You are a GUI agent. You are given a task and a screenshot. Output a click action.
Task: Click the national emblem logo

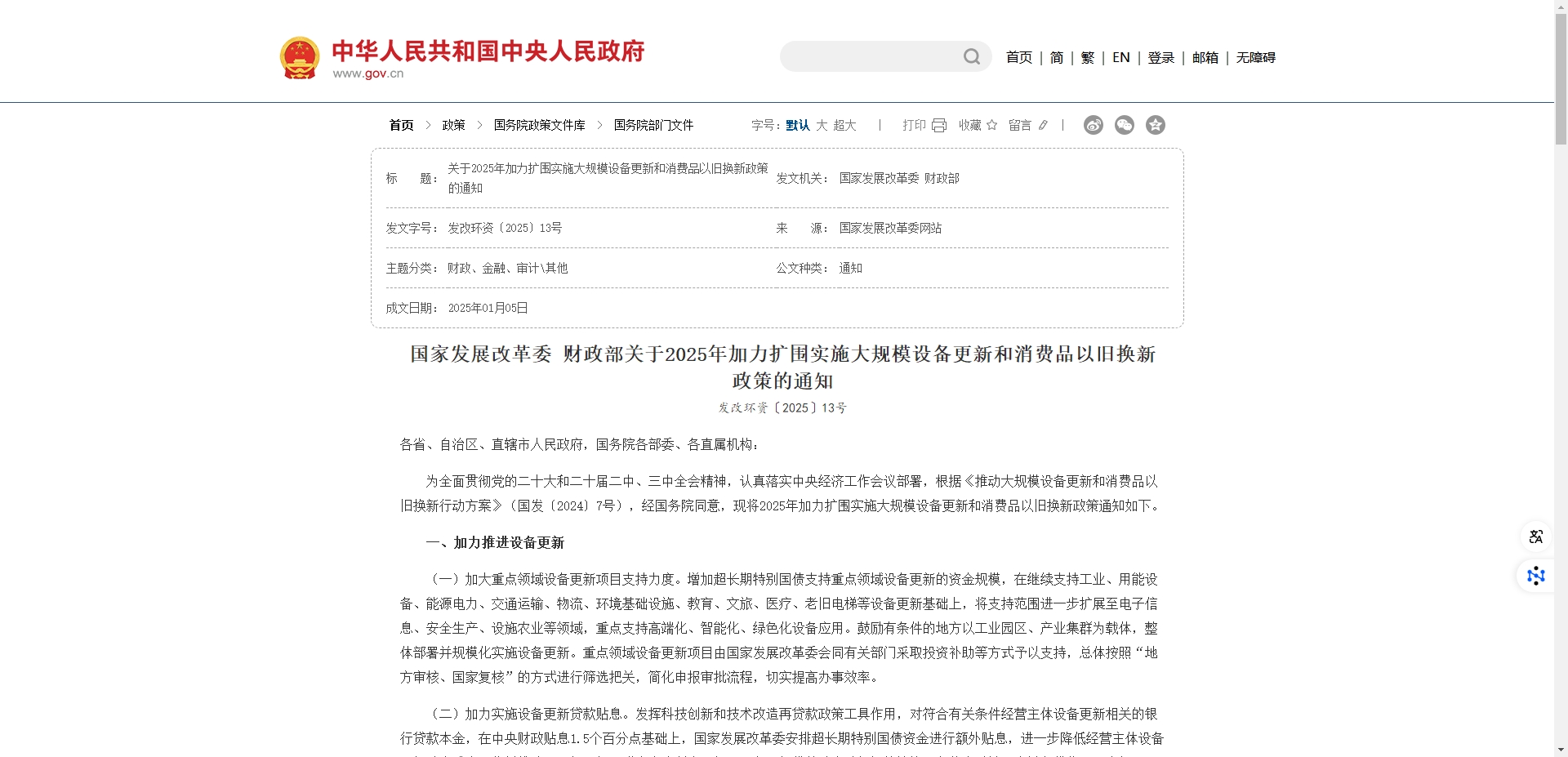300,57
